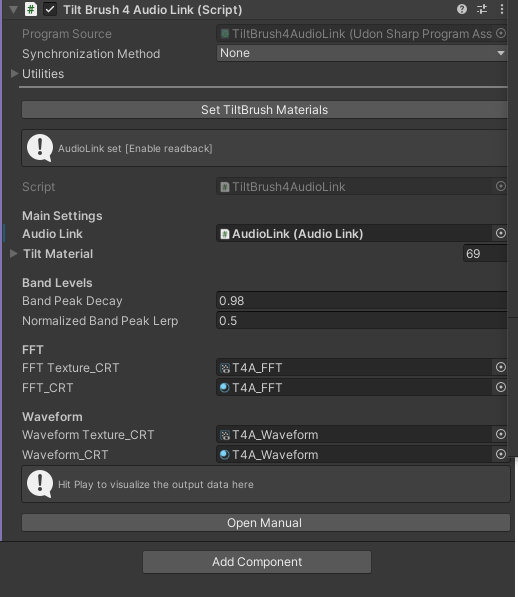Click the Tilt Material label
This screenshot has height=597, width=518.
58,254
